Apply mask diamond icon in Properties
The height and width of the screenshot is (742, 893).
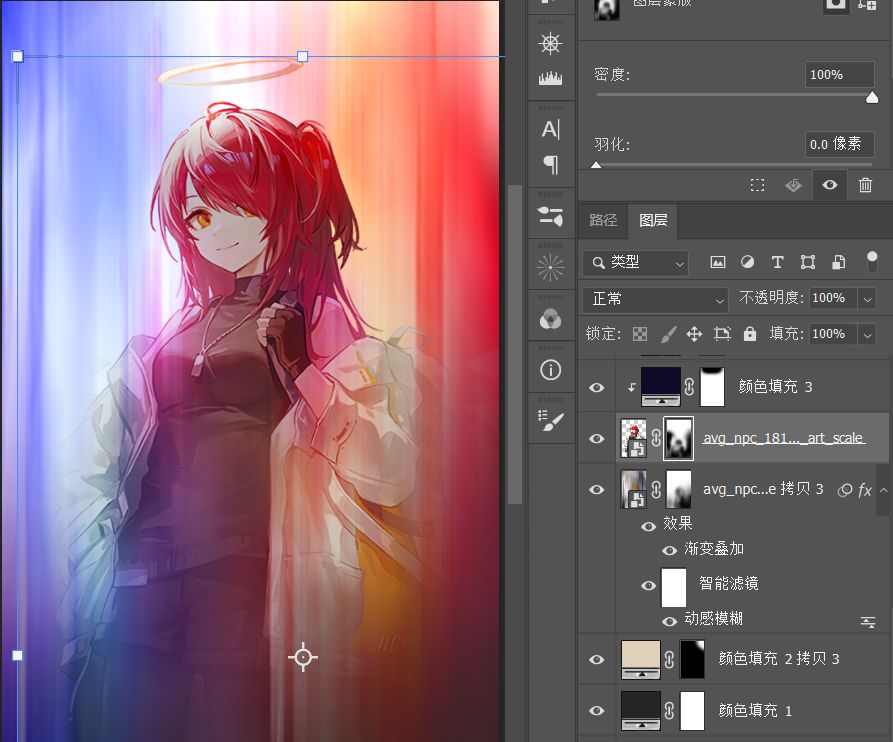793,185
